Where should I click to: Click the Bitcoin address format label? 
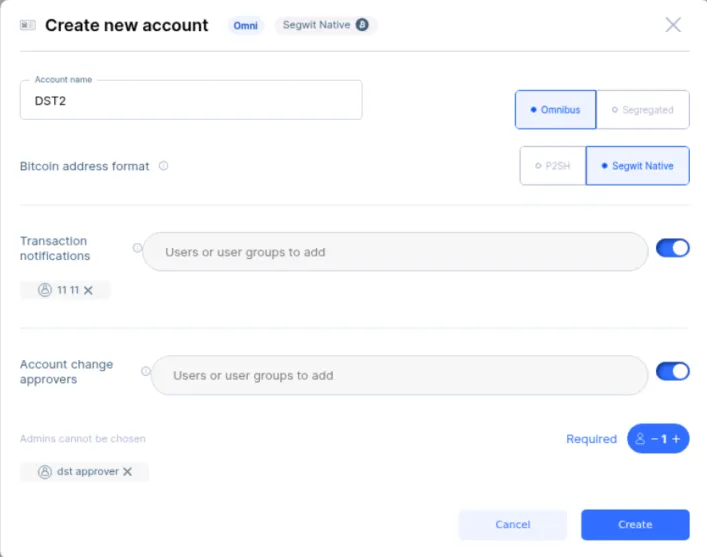tap(84, 166)
